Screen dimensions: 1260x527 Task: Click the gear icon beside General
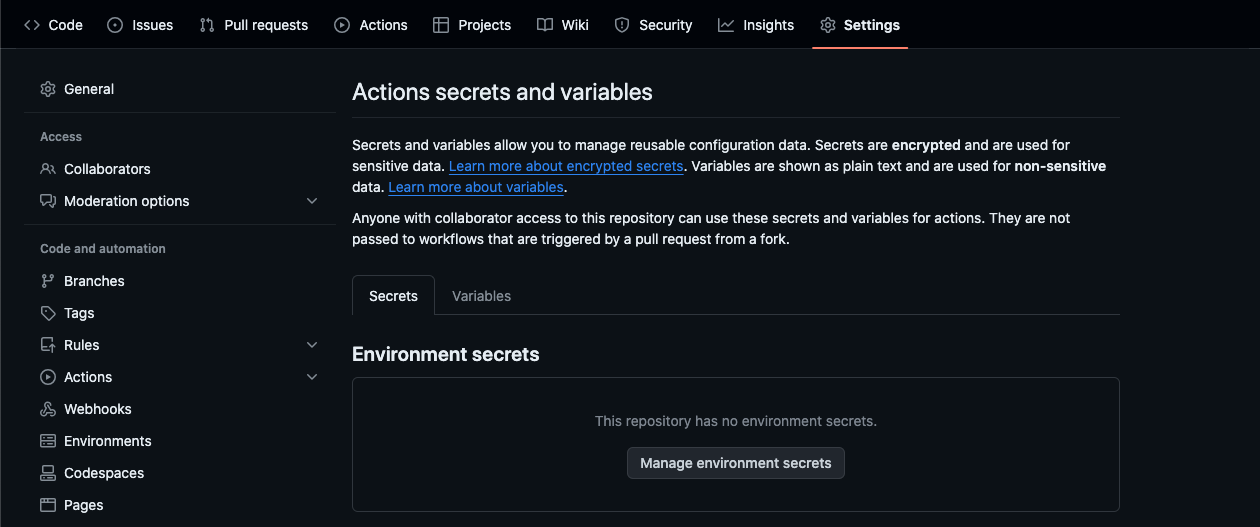tap(48, 89)
